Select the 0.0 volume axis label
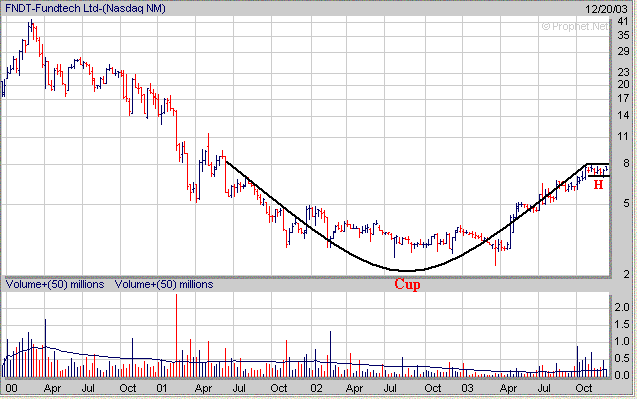 click(x=621, y=375)
